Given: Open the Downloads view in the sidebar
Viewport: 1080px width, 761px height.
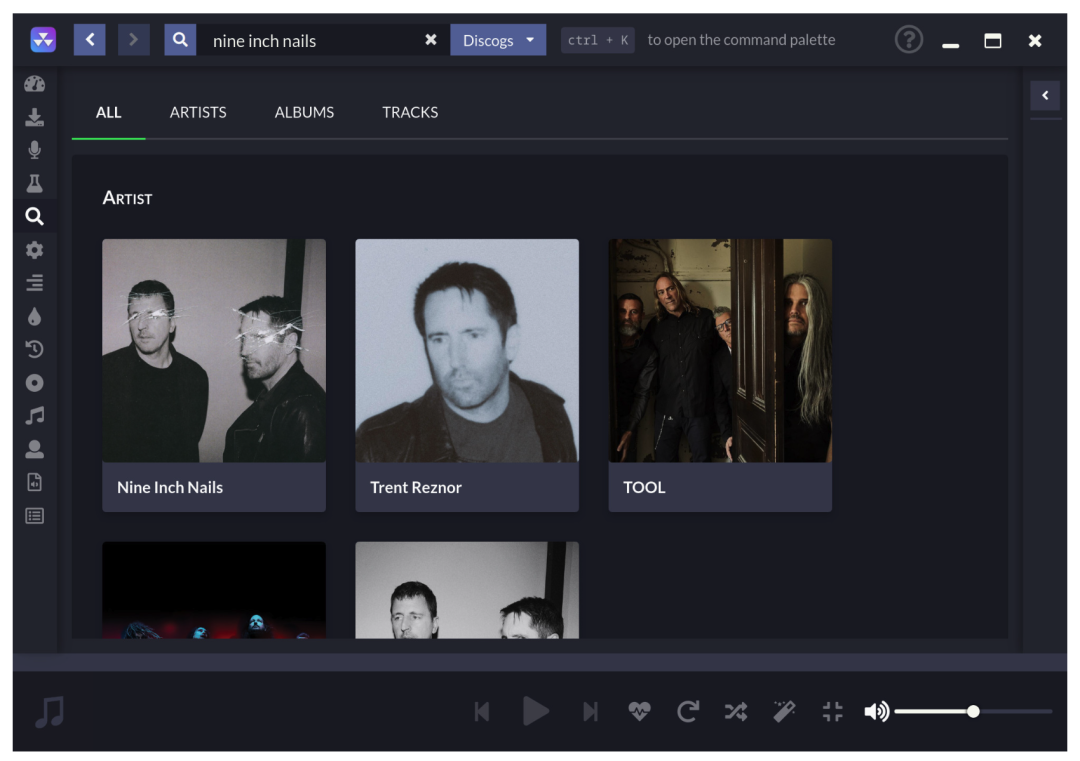Looking at the screenshot, I should point(34,117).
